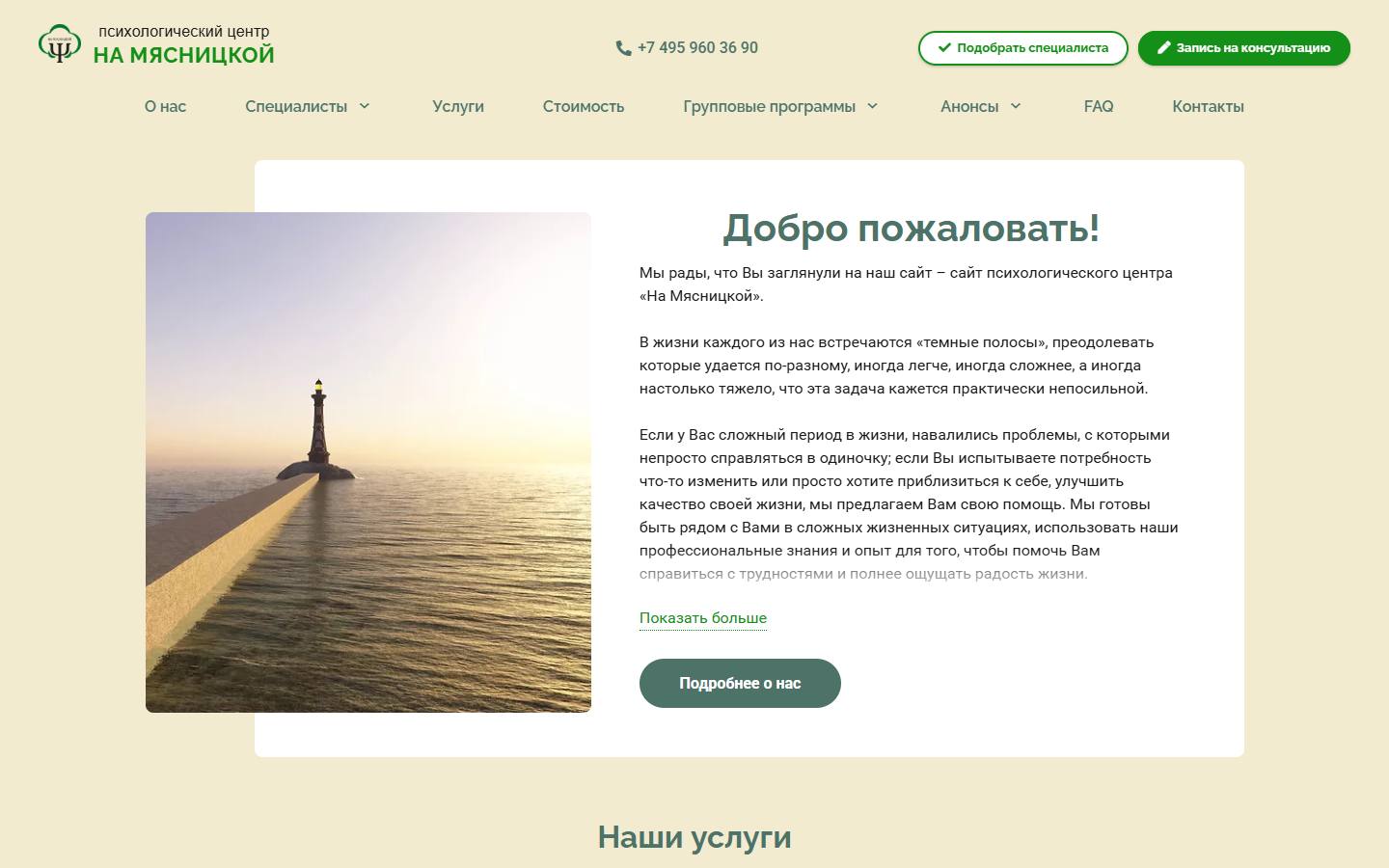
Task: Open the О нас menu item
Action: (x=165, y=106)
